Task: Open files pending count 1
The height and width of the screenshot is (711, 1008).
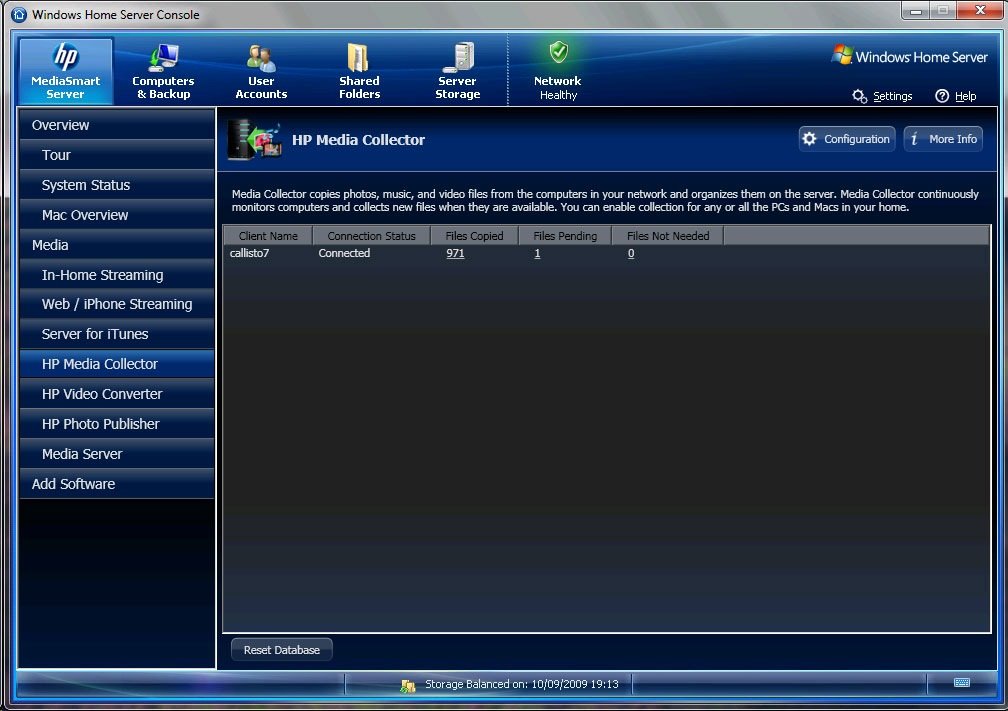Action: [537, 253]
